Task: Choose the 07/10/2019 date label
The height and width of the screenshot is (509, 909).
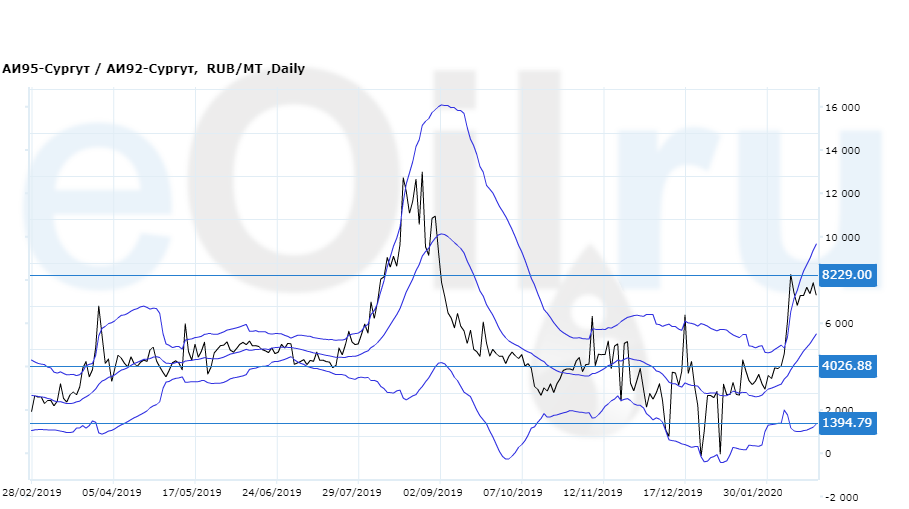Action: point(512,492)
